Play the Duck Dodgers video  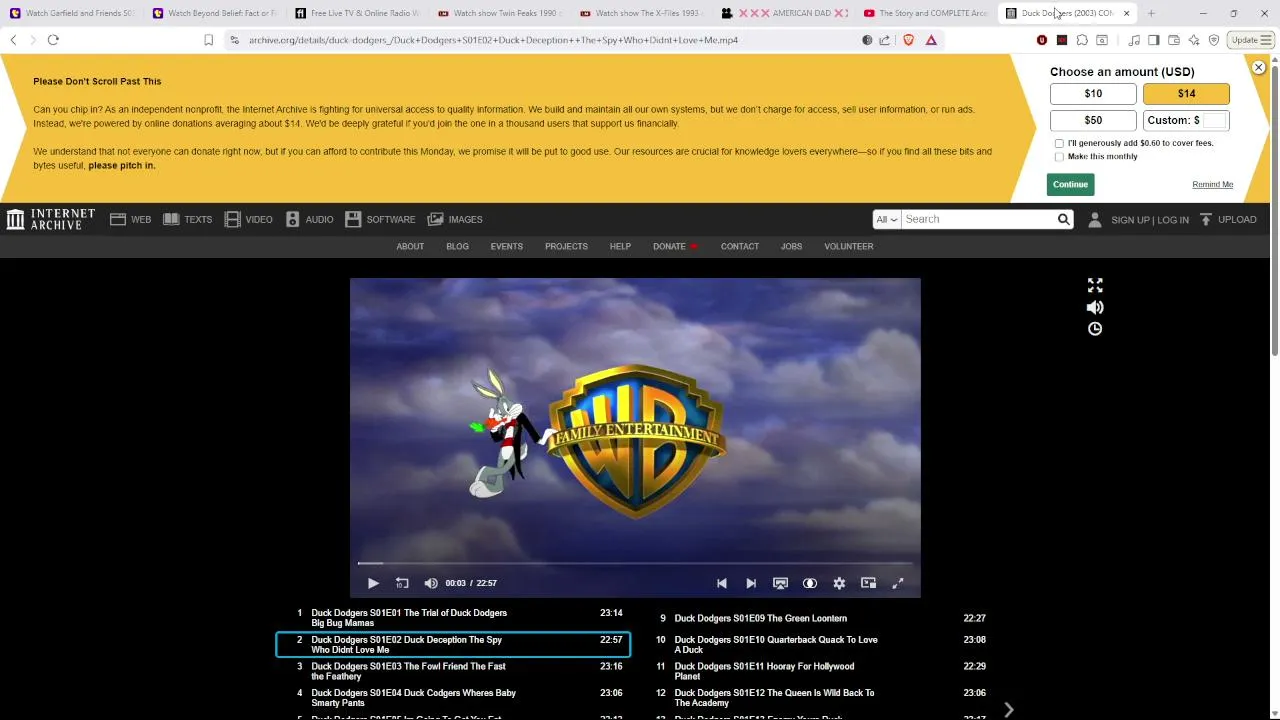[x=373, y=583]
